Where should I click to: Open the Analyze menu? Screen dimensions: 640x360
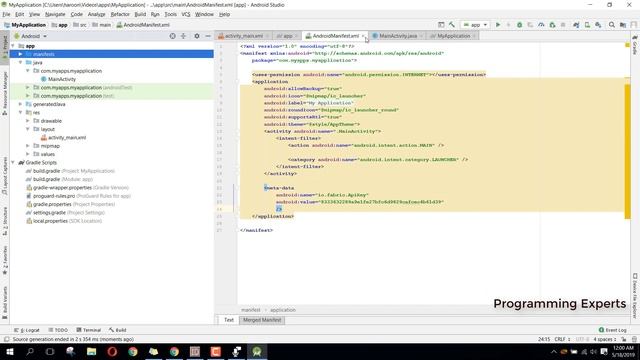(x=96, y=14)
